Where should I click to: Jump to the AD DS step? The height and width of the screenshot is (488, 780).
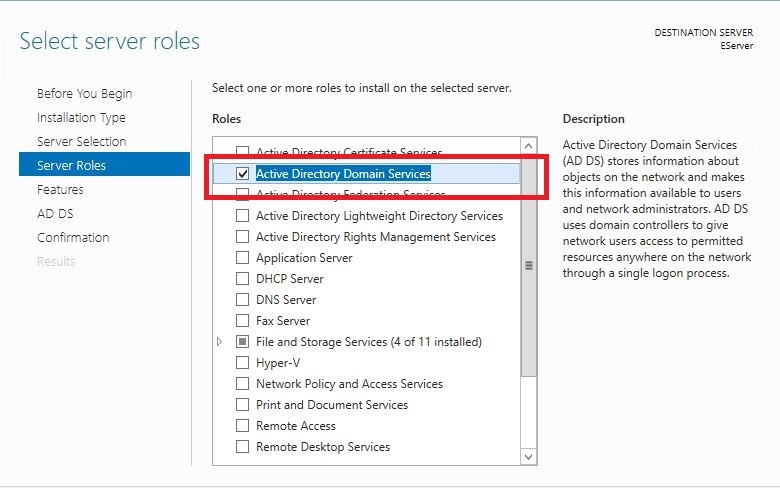55,214
